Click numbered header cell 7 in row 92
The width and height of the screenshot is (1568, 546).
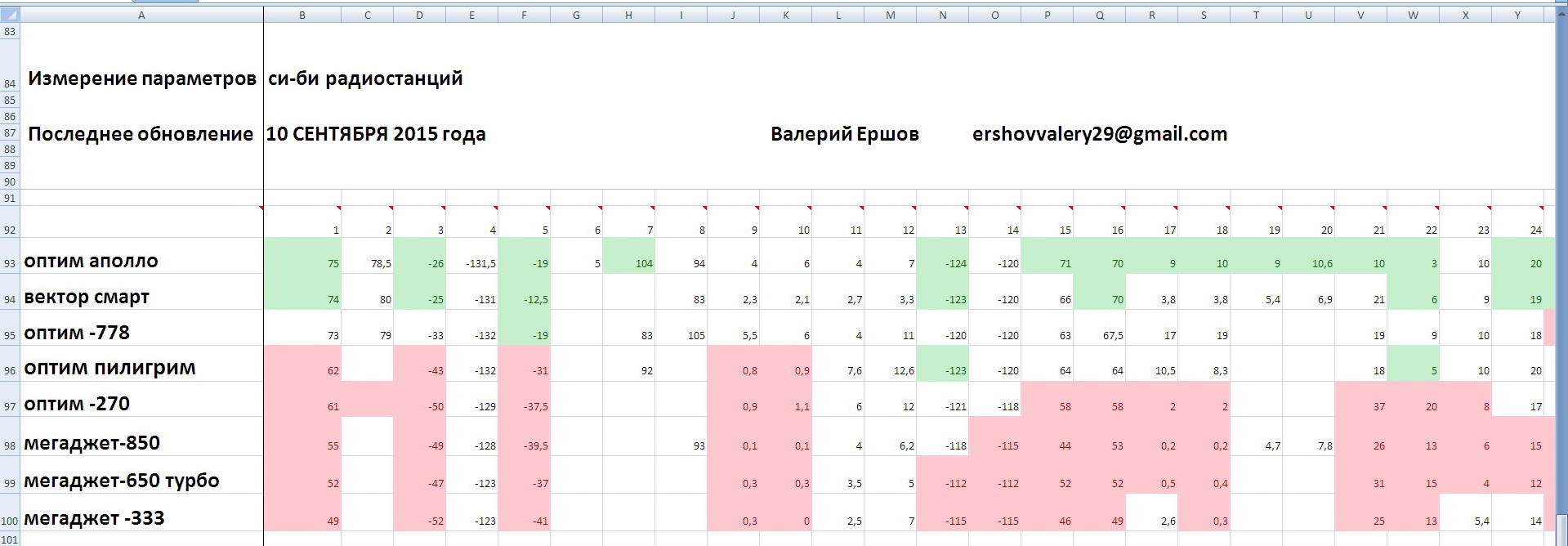point(628,222)
